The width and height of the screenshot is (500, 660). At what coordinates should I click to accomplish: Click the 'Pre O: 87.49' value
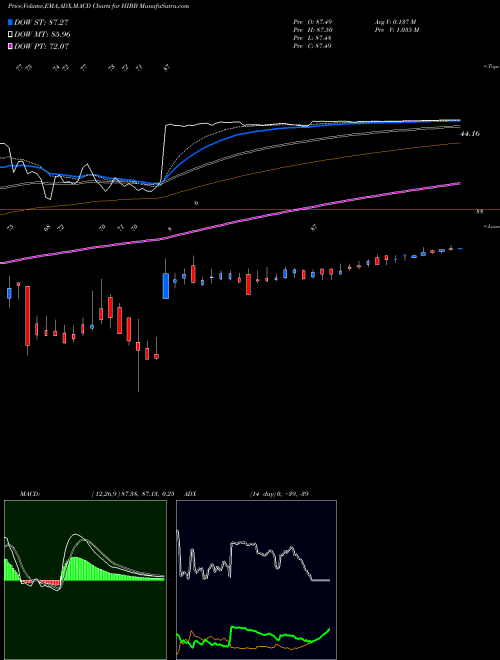(x=312, y=22)
